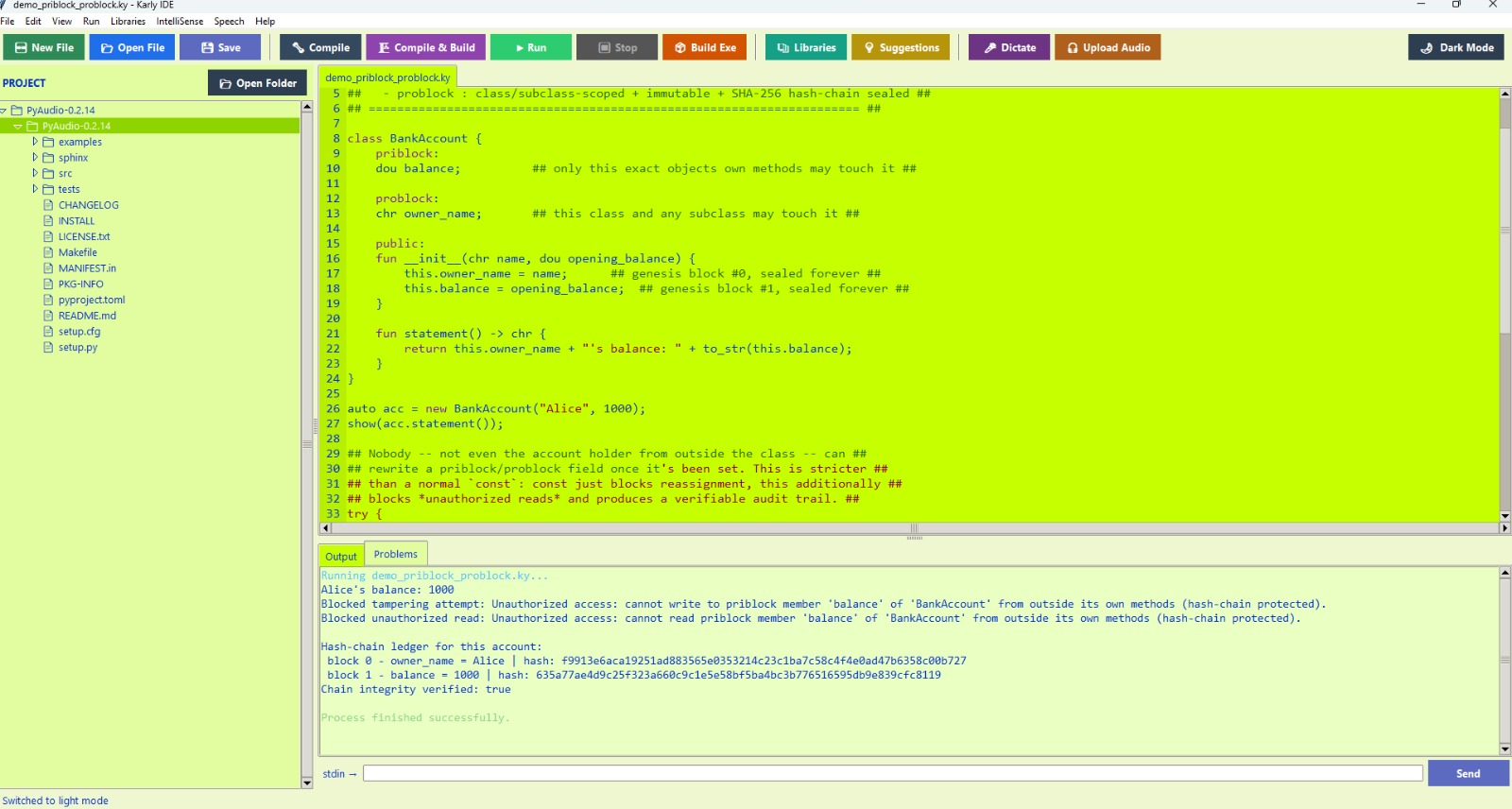The height and width of the screenshot is (809, 1512).
Task: Click Build Exe button
Action: (705, 47)
